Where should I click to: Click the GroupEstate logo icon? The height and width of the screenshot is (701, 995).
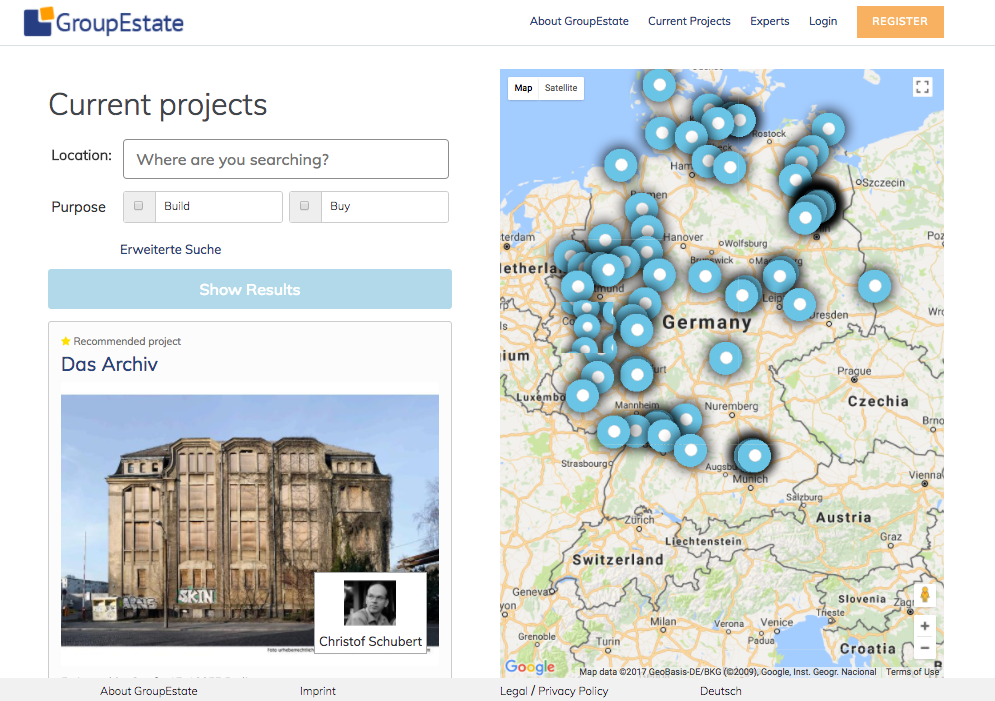click(x=39, y=21)
